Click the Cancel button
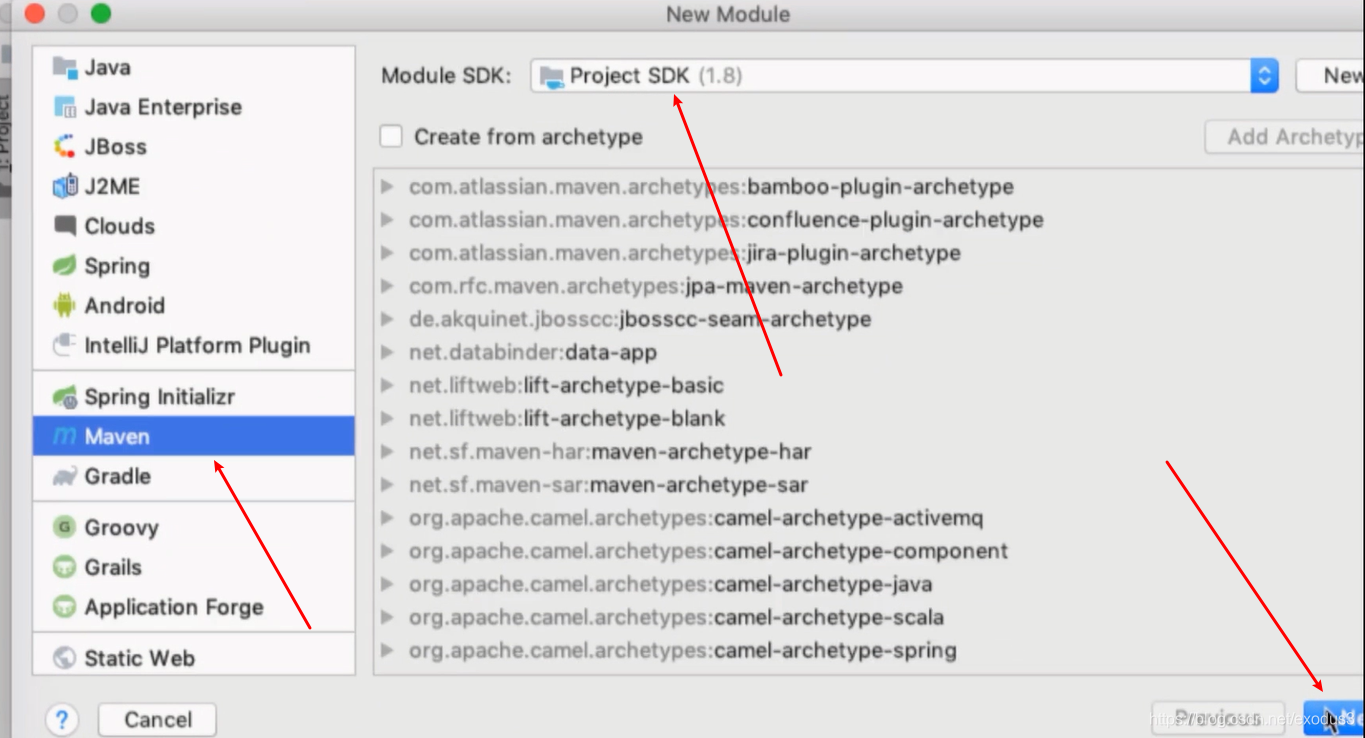The height and width of the screenshot is (738, 1365). coord(157,719)
